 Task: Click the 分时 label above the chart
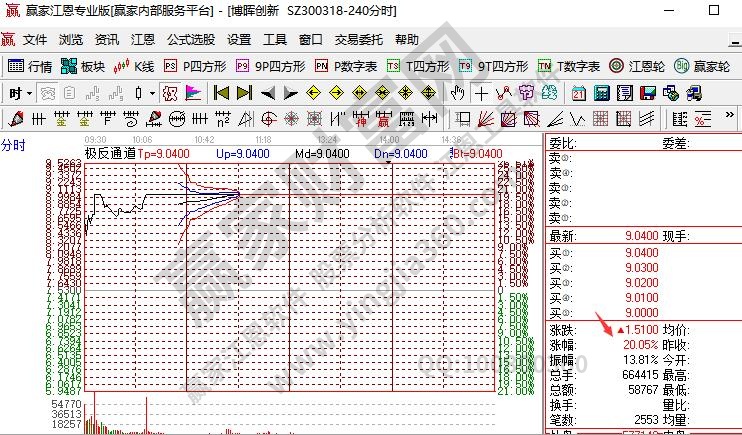tap(14, 146)
